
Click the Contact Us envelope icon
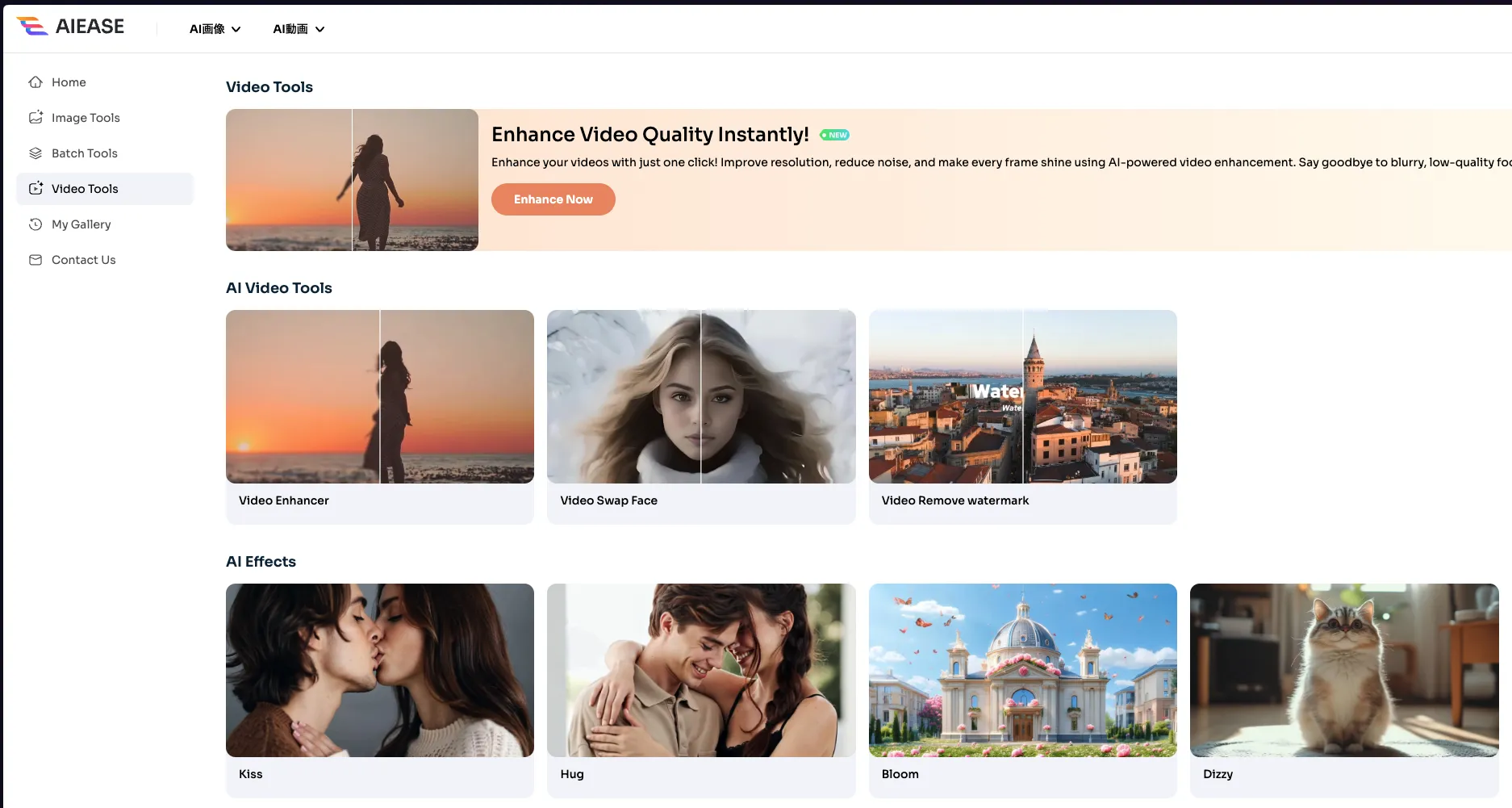click(36, 260)
